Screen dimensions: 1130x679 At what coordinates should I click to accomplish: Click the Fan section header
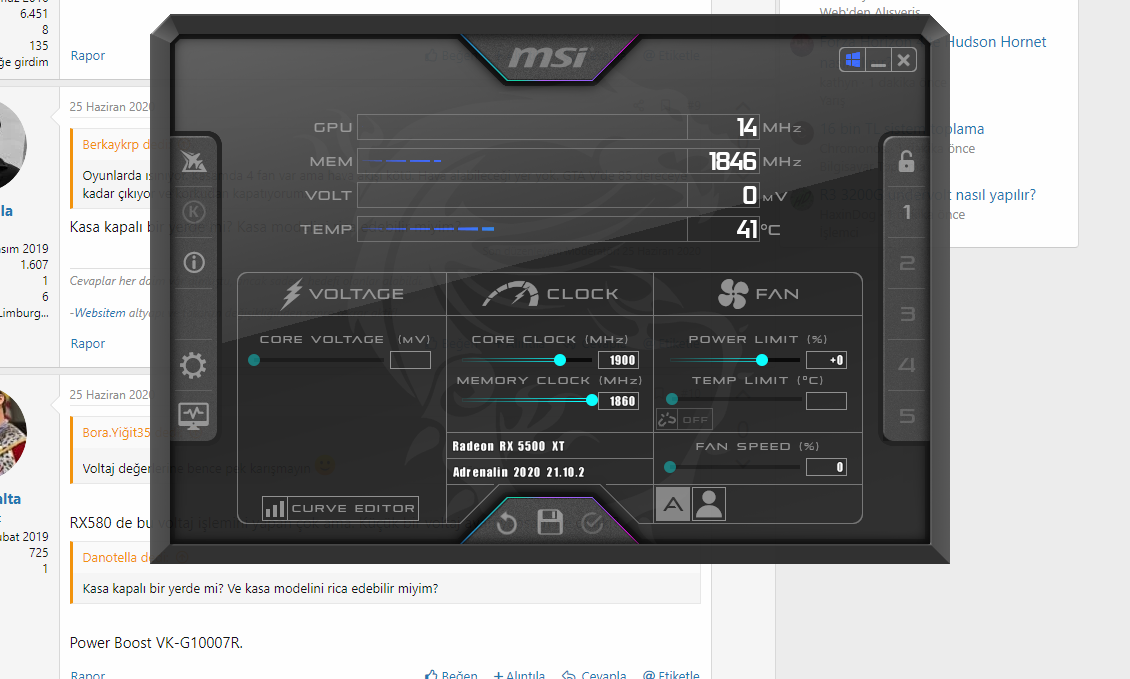[x=758, y=294]
